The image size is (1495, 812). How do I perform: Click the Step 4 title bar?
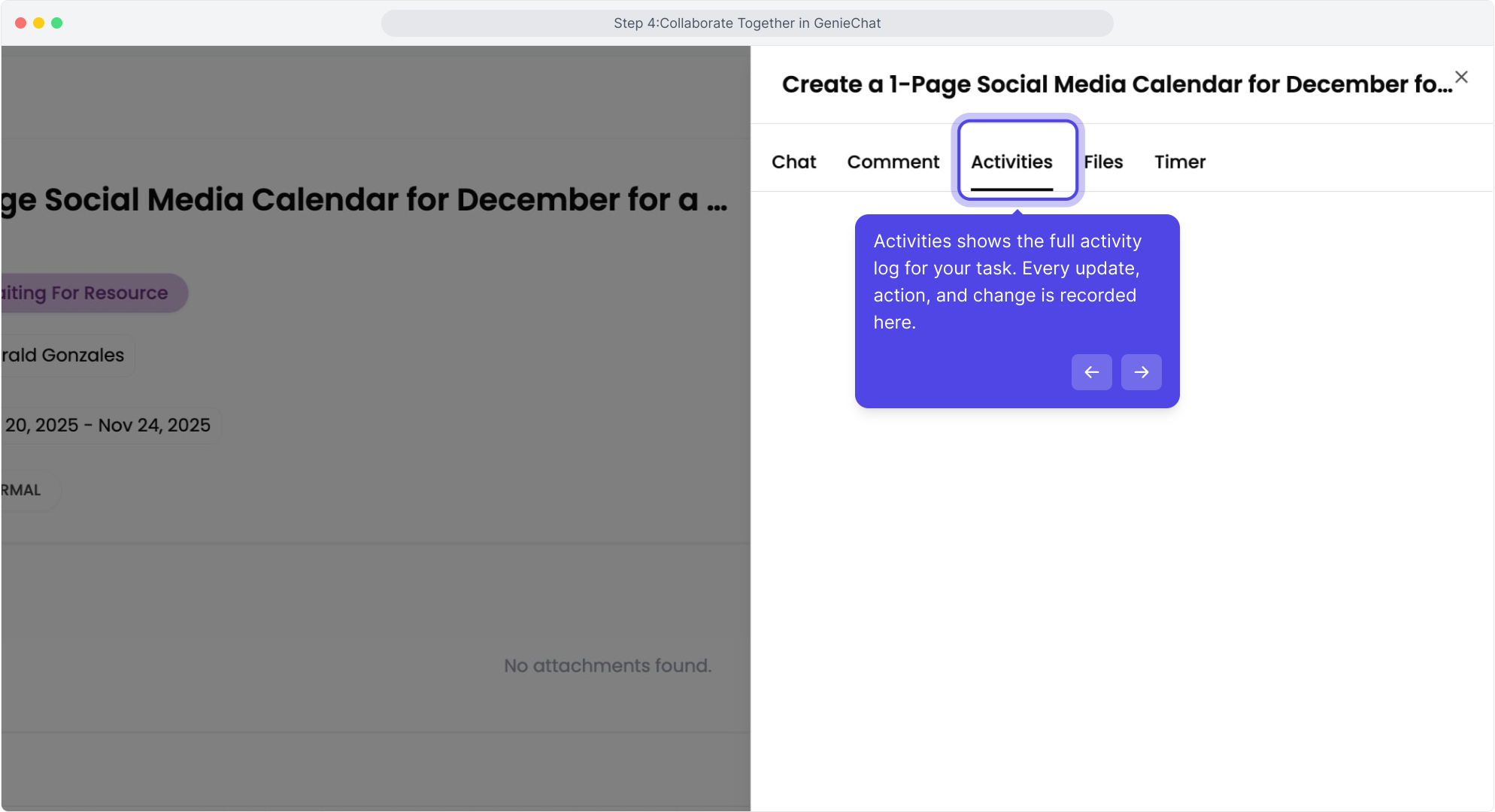pos(747,23)
